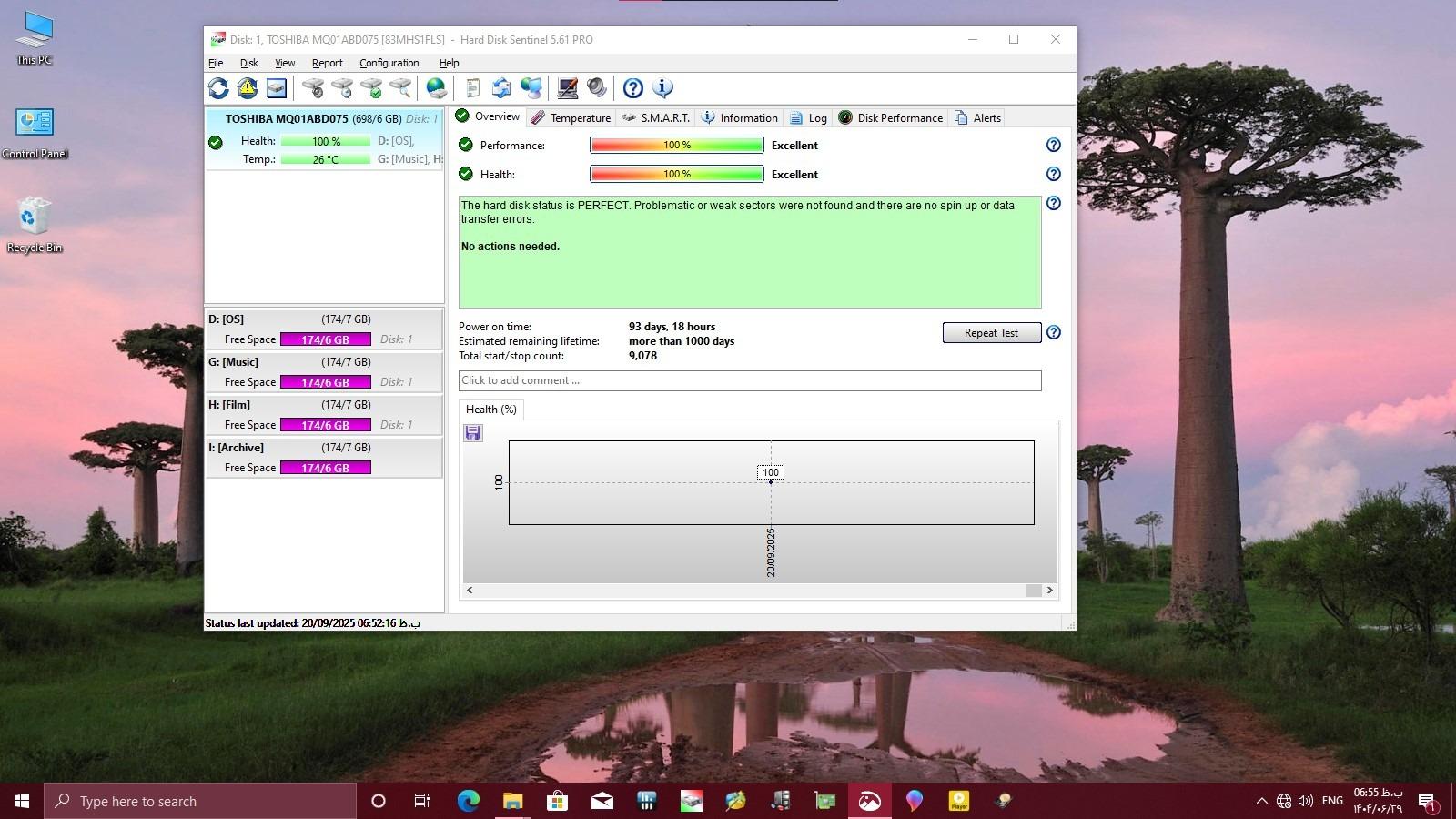Switch to the S.M.A.R.T. tab
The width and height of the screenshot is (1456, 819).
655,118
